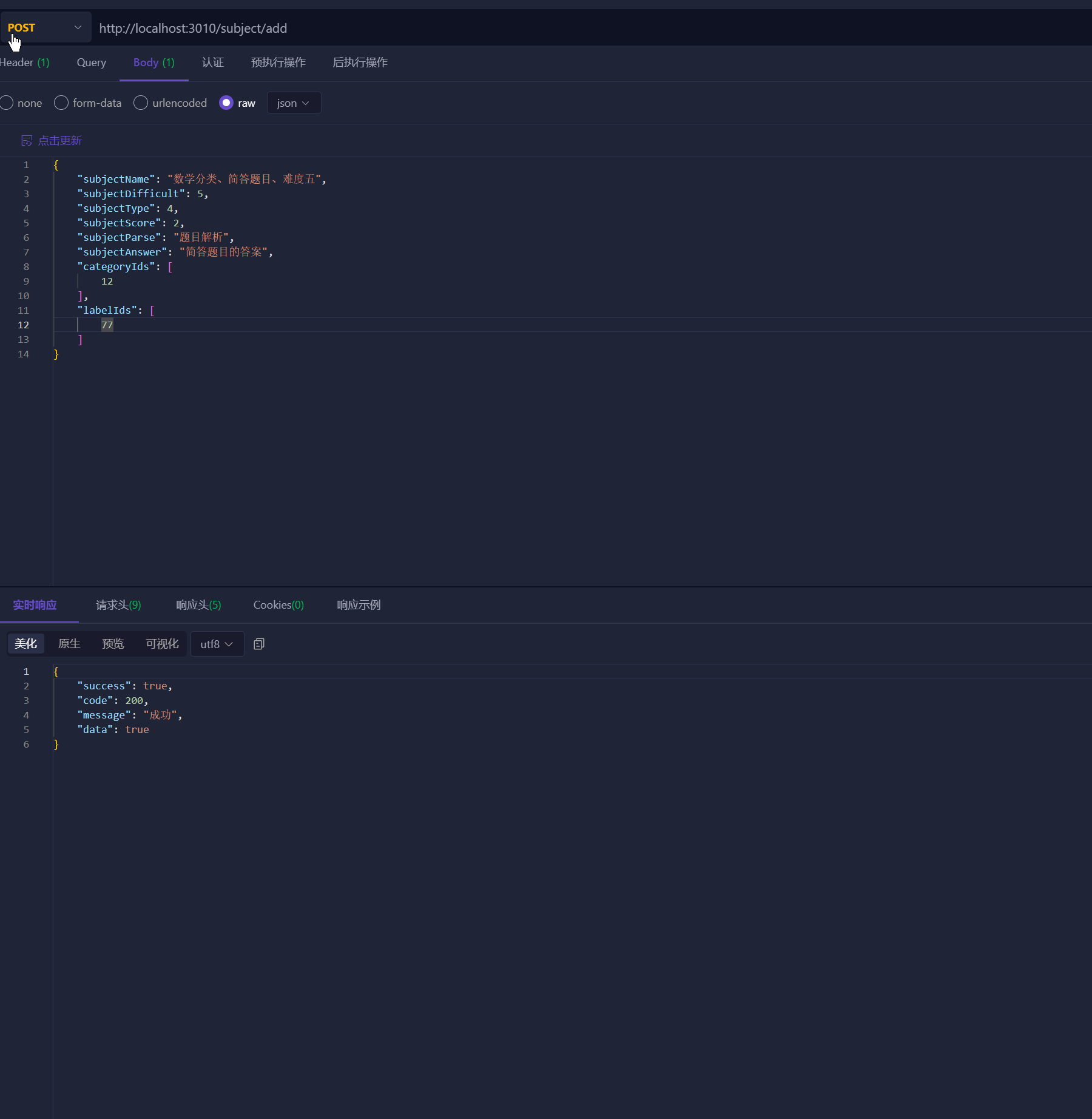Viewport: 1092px width, 1119px height.
Task: Open the utf8 encoding dropdown
Action: click(217, 644)
